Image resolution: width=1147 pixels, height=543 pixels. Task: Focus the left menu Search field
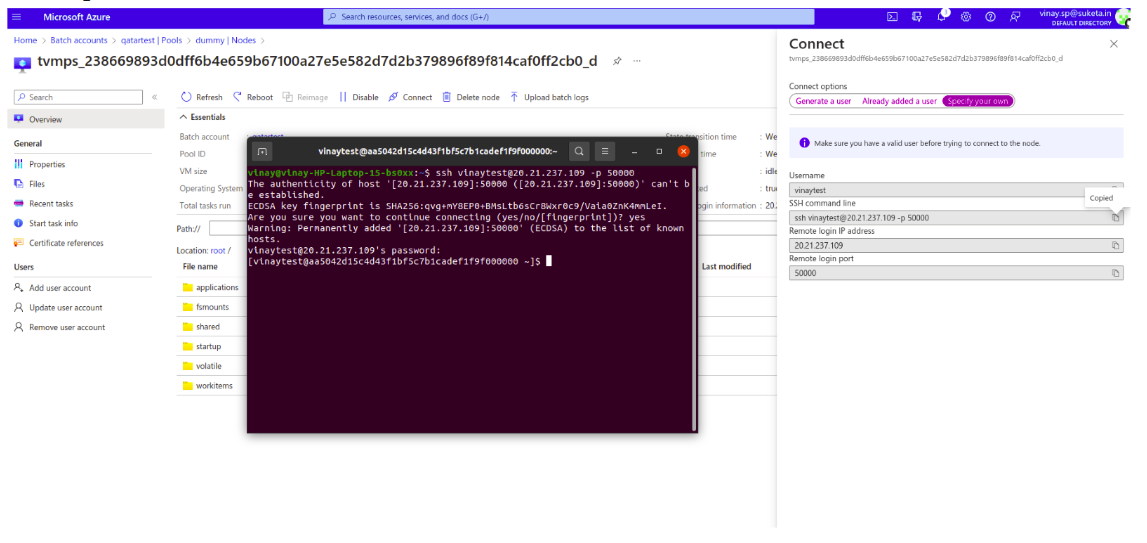tap(78, 97)
